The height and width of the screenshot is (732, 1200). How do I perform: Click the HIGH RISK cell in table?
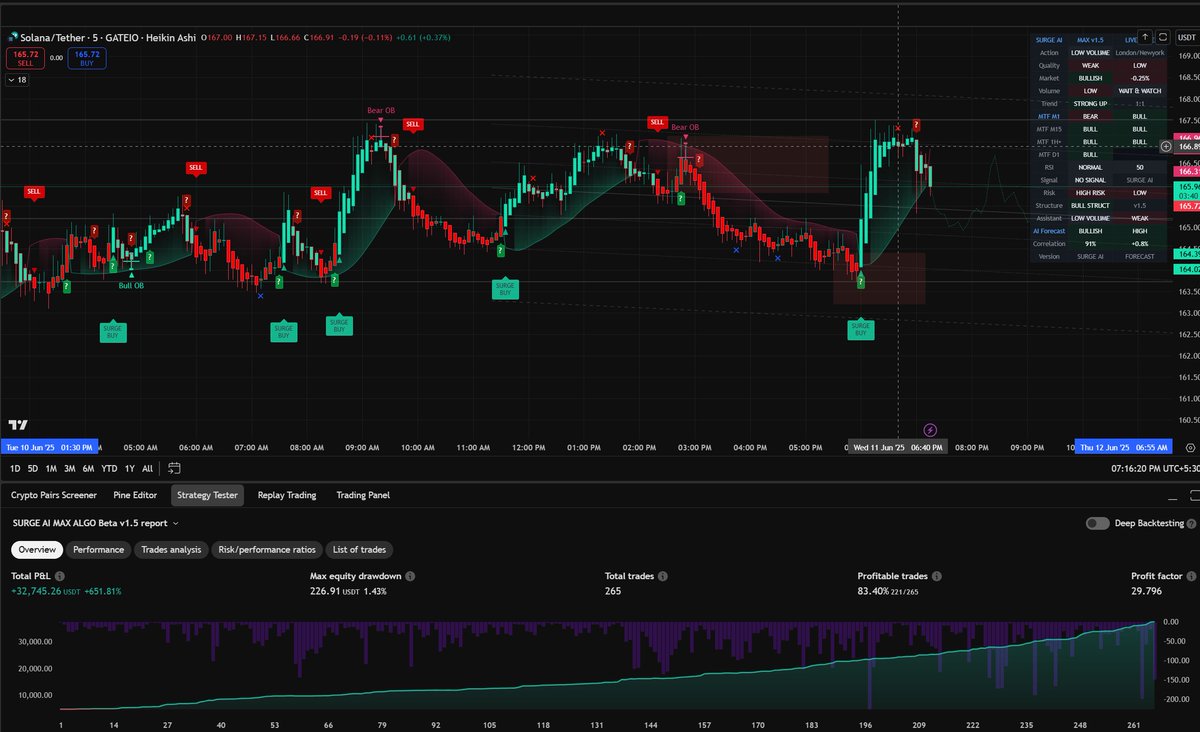(1090, 192)
